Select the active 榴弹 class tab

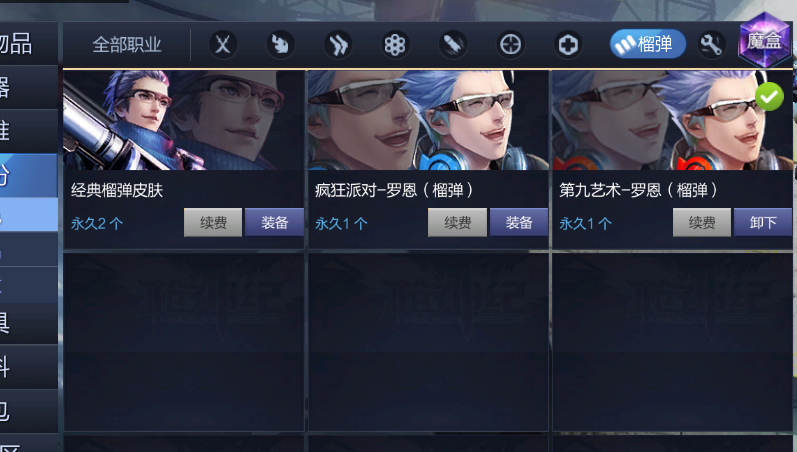pyautogui.click(x=648, y=44)
